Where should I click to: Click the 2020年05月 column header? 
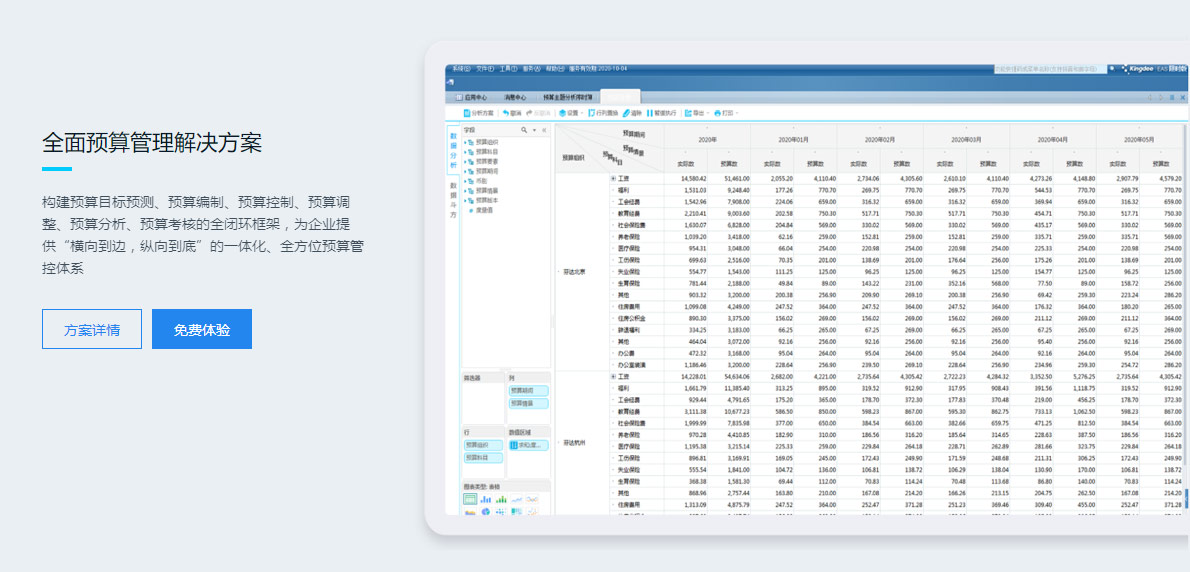coord(1140,140)
